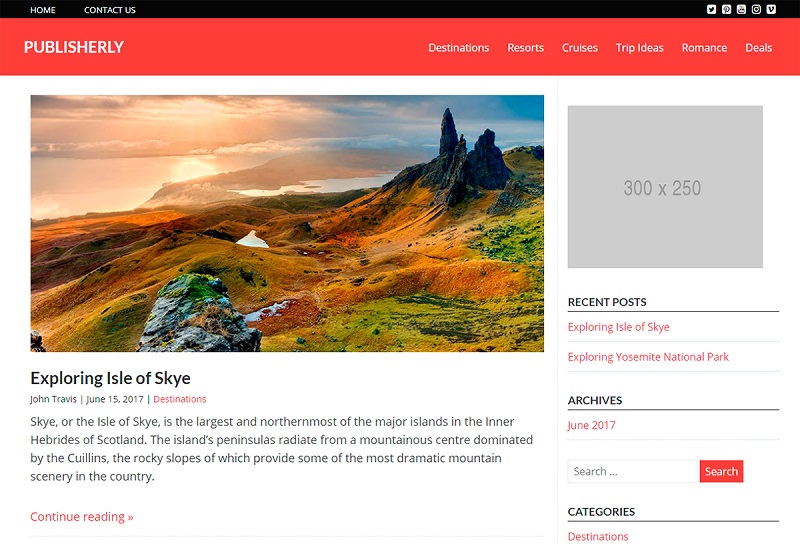Select Trip Ideas in the navigation

click(x=639, y=47)
